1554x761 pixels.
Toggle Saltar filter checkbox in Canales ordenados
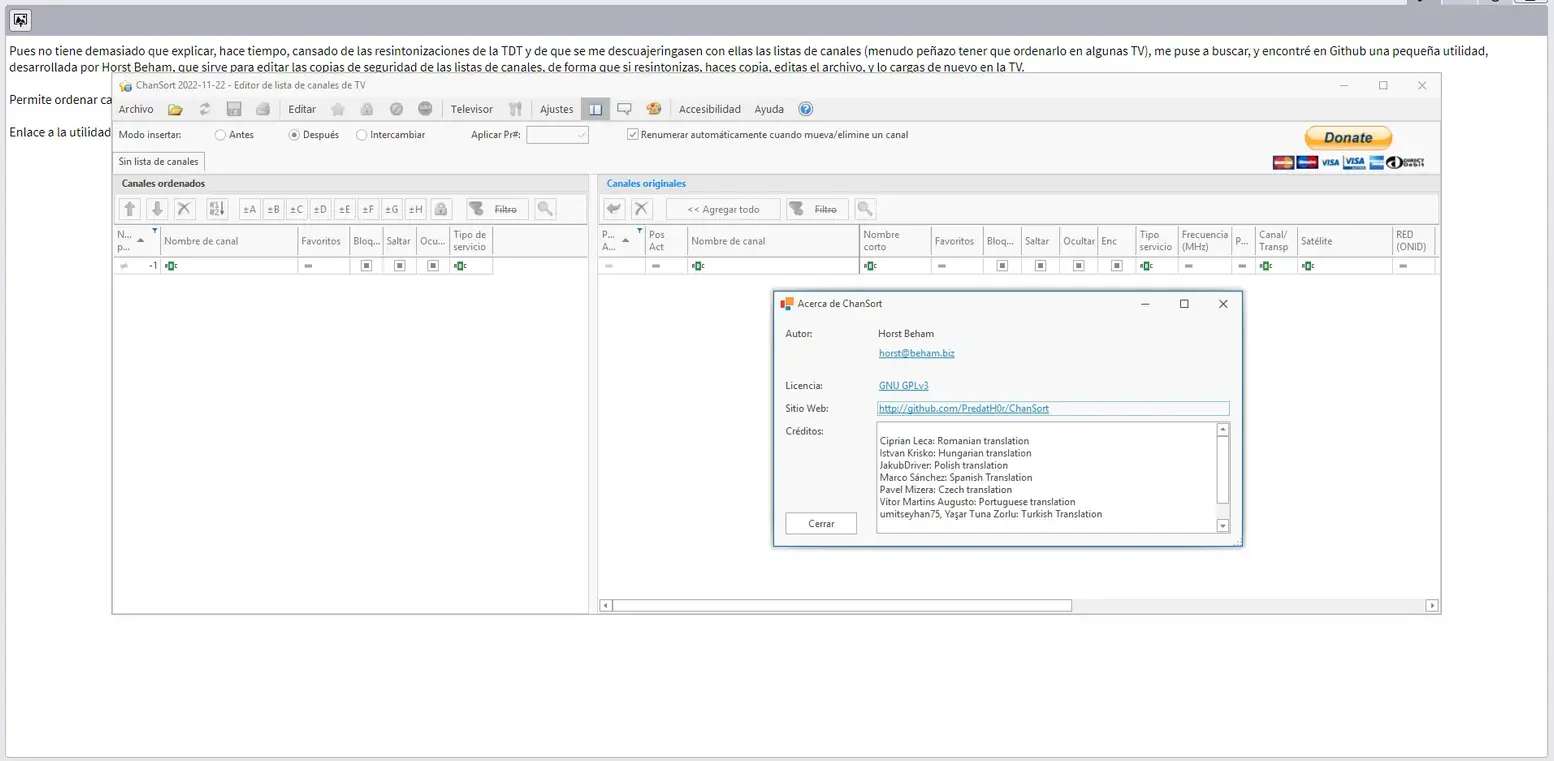click(x=399, y=266)
